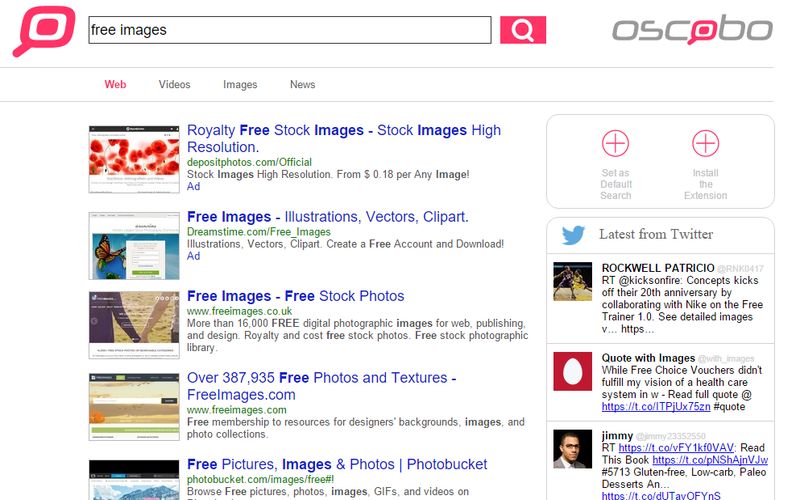
Task: Click the www.freeimages.co.uk URL
Action: [239, 311]
